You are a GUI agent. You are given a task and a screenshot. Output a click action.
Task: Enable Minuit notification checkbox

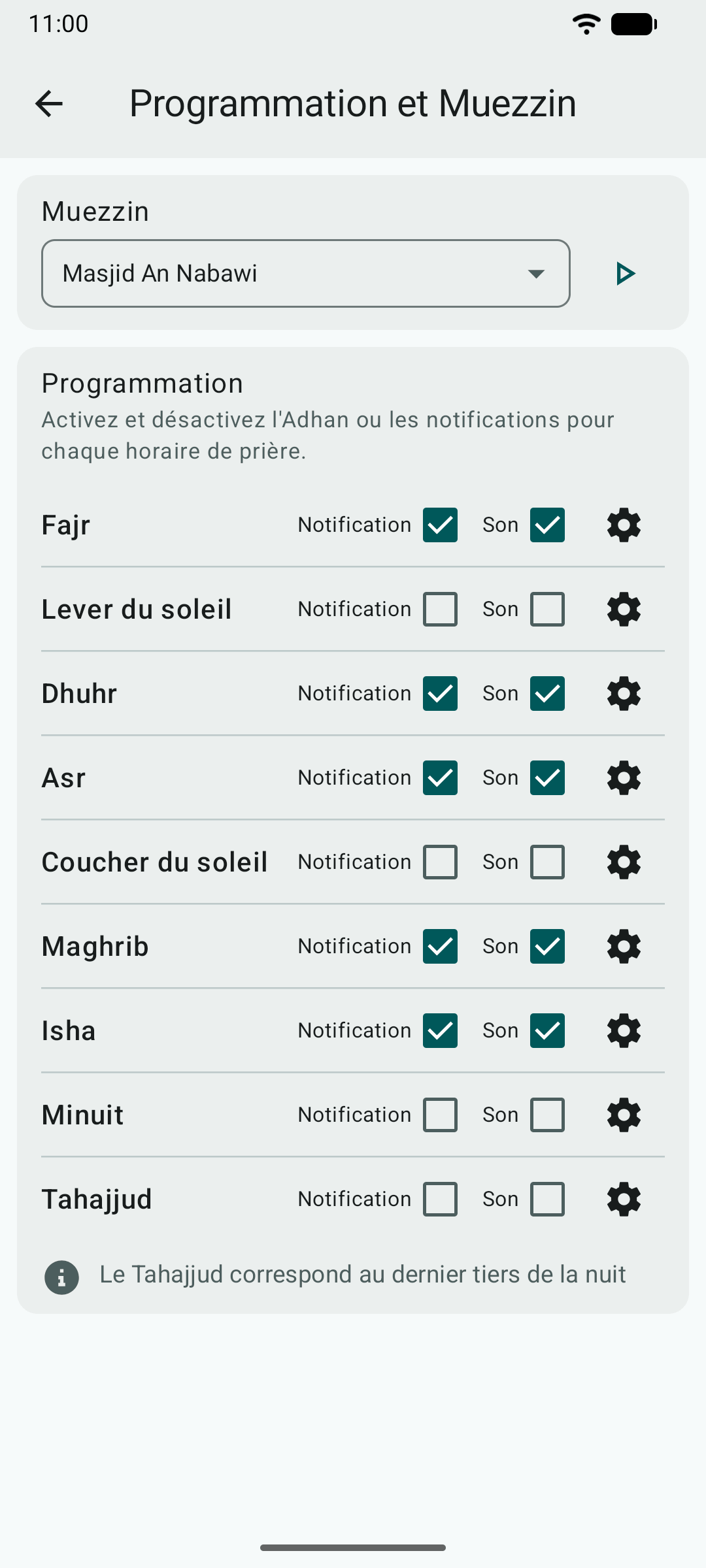tap(440, 1115)
